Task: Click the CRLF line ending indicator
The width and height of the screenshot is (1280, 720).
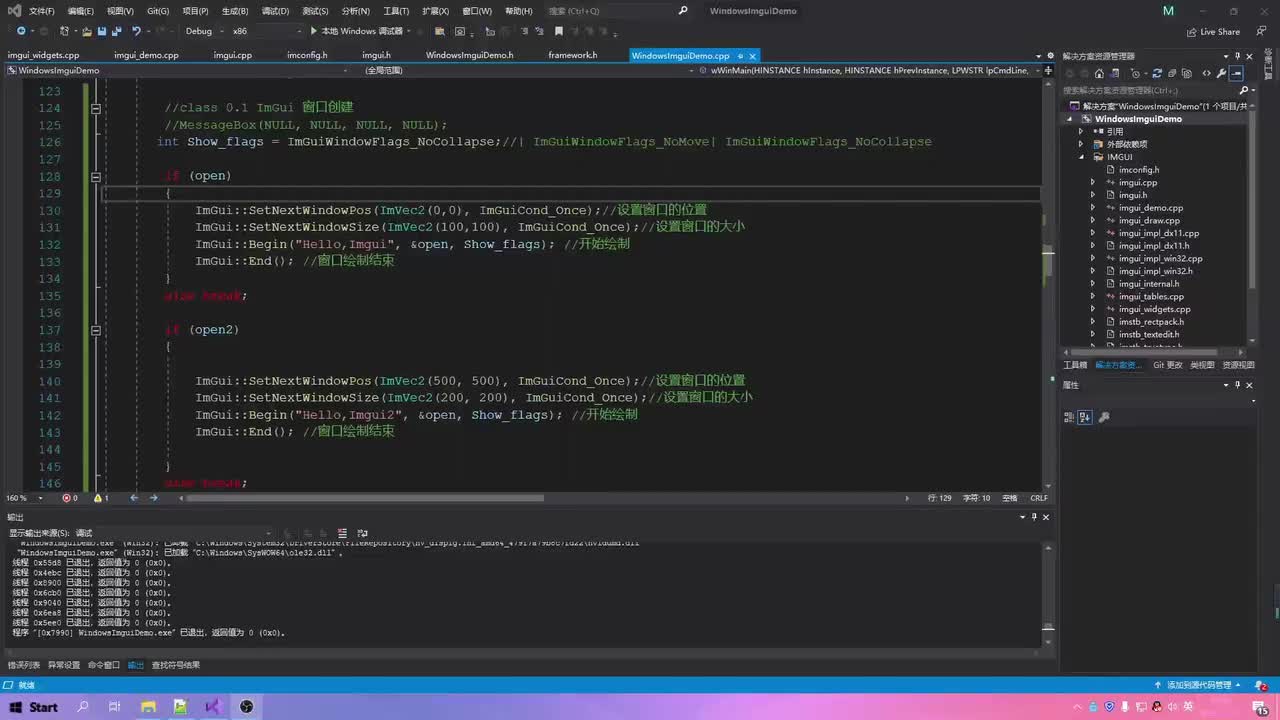Action: (x=1039, y=498)
